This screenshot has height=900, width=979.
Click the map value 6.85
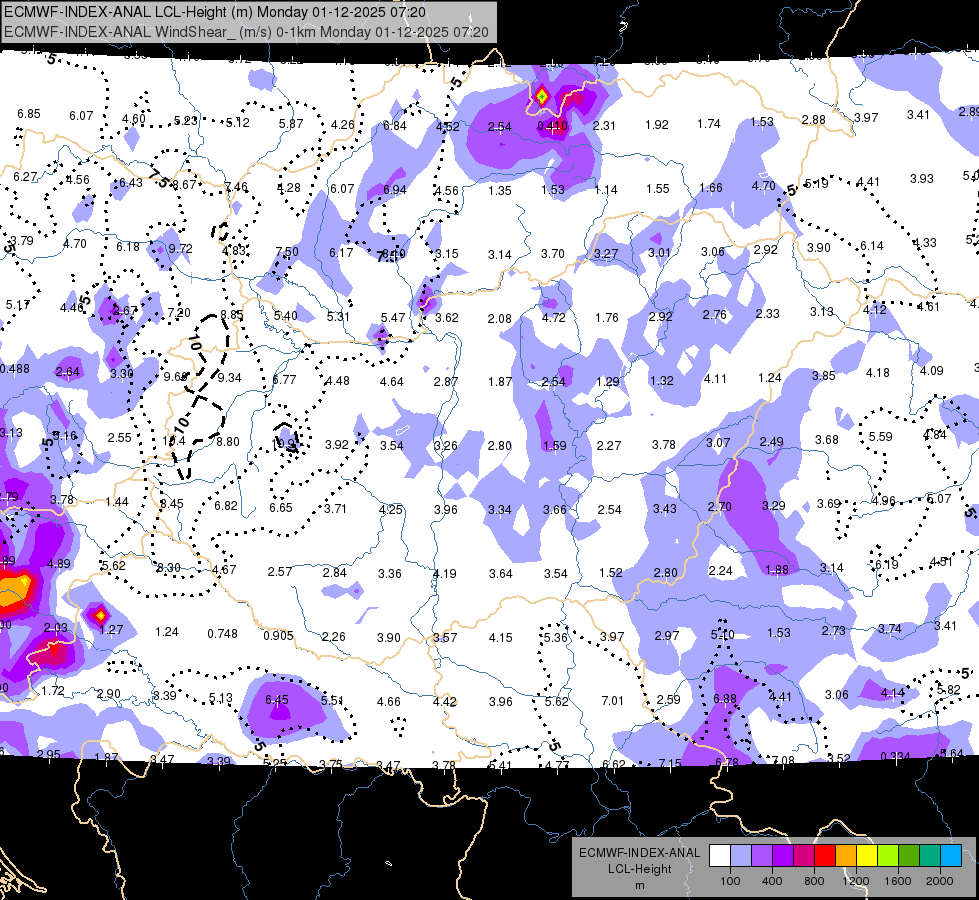(x=29, y=114)
